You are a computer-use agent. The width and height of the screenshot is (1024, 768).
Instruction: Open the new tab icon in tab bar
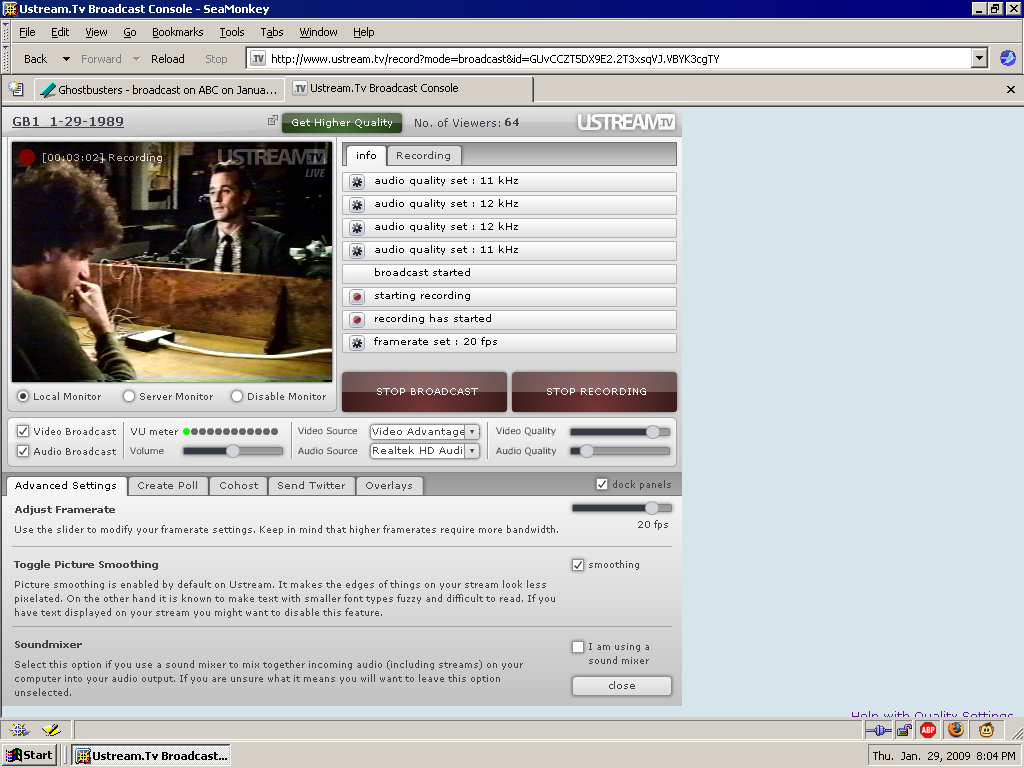coord(16,89)
